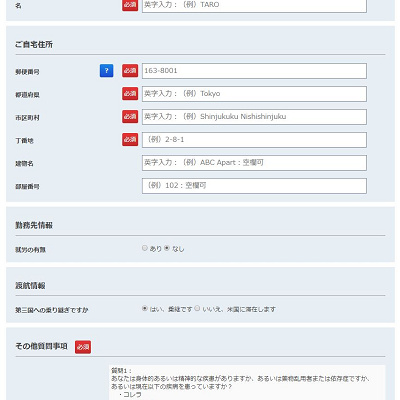This screenshot has width=400, height=400.
Task: Click the red 必須 badge beside 名 field
Action: (x=130, y=5)
